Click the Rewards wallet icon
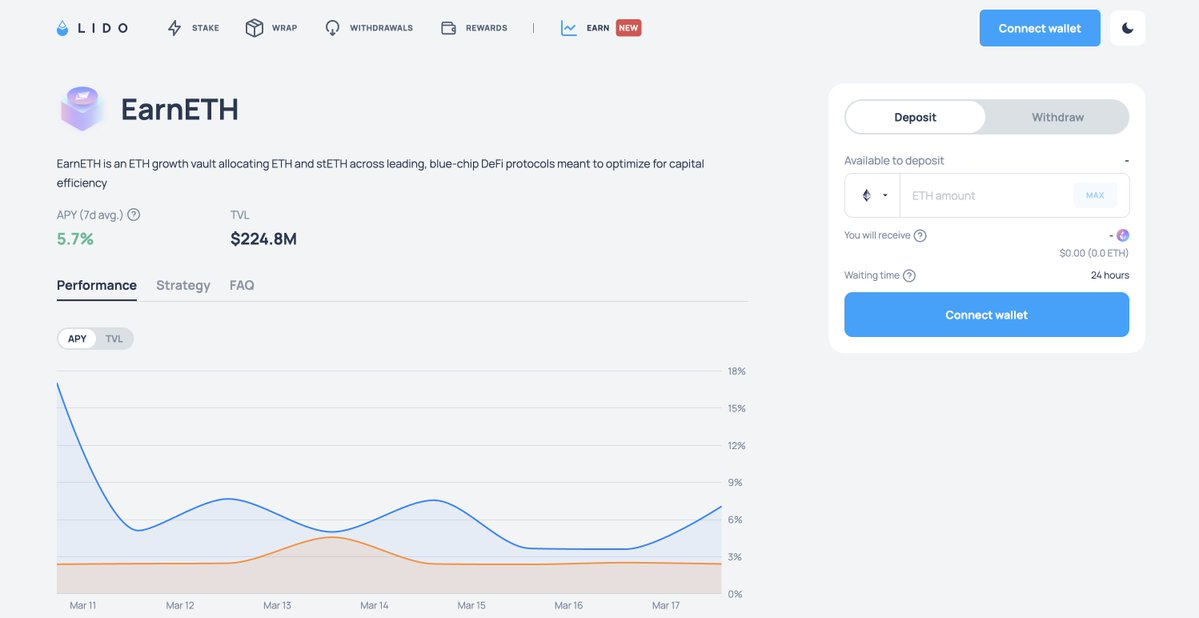 (x=449, y=28)
